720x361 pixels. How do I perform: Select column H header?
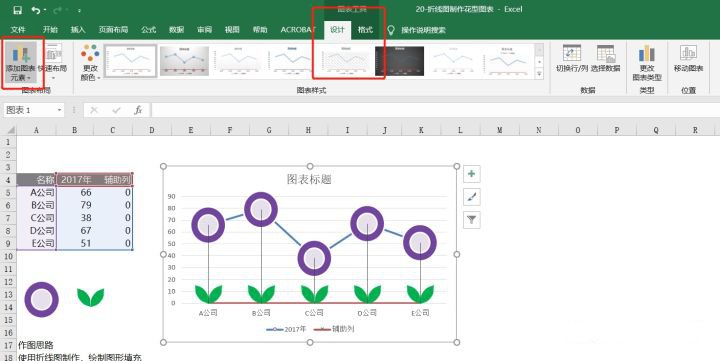pos(308,130)
